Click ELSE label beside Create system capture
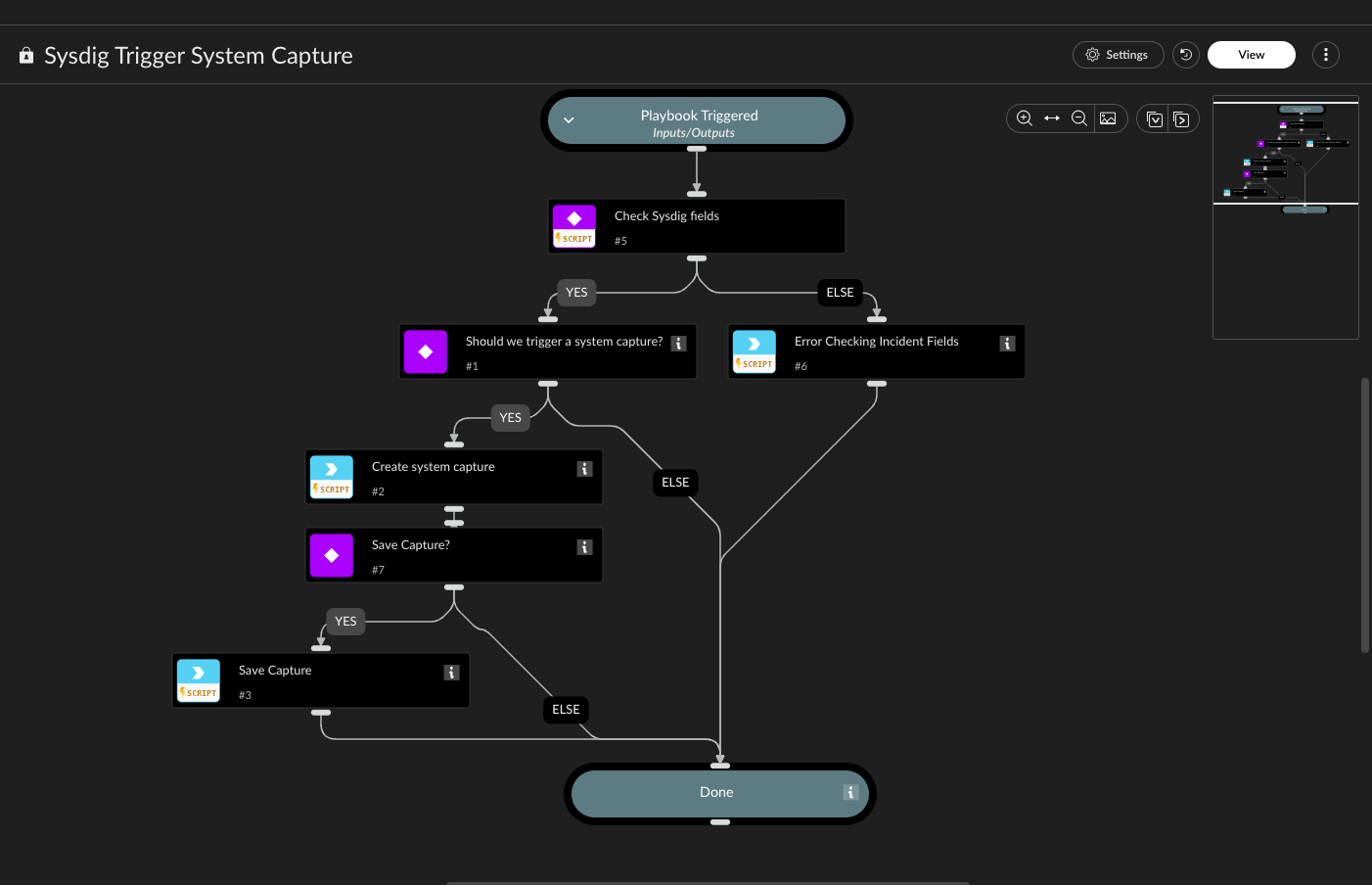This screenshot has width=1372, height=885. pos(675,483)
